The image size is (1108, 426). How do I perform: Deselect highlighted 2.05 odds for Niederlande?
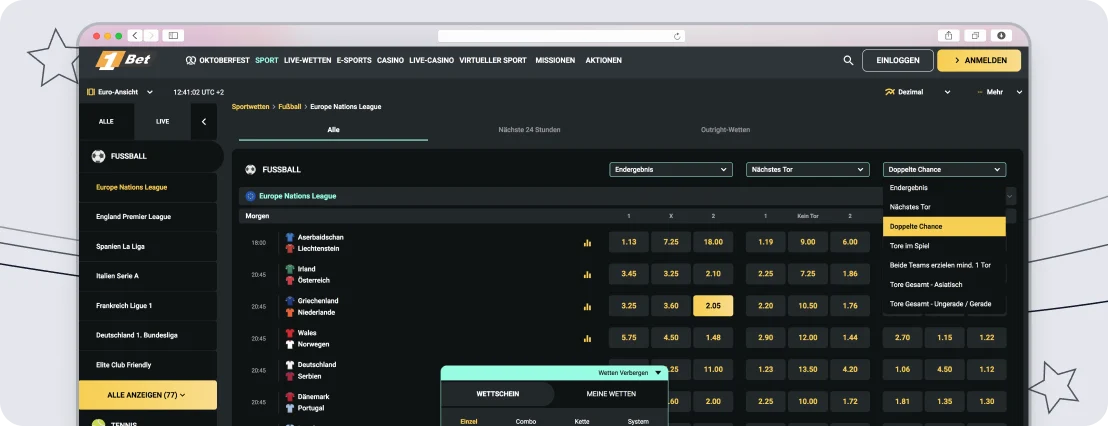(713, 306)
